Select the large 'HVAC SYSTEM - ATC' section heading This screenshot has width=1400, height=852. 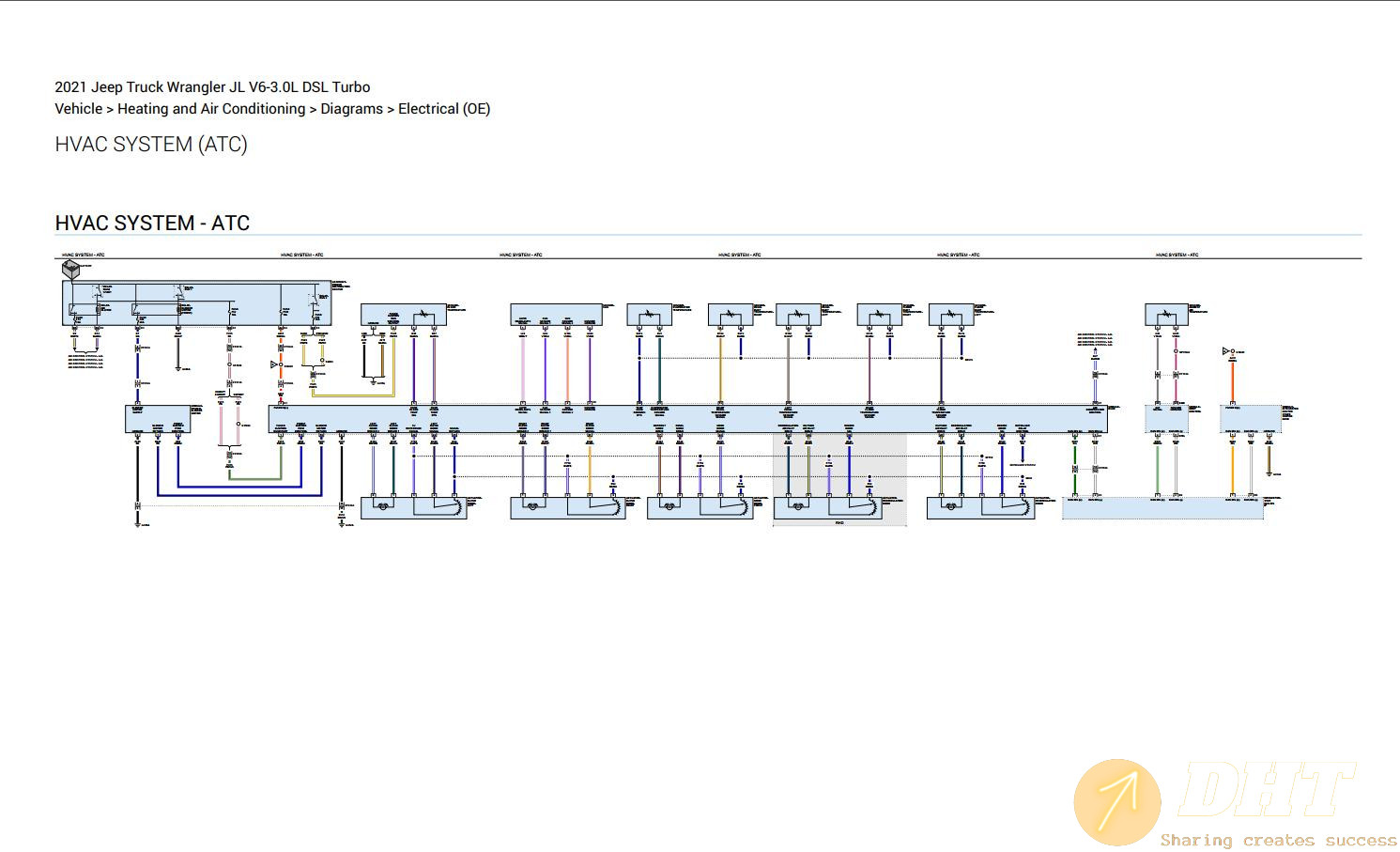pyautogui.click(x=152, y=223)
